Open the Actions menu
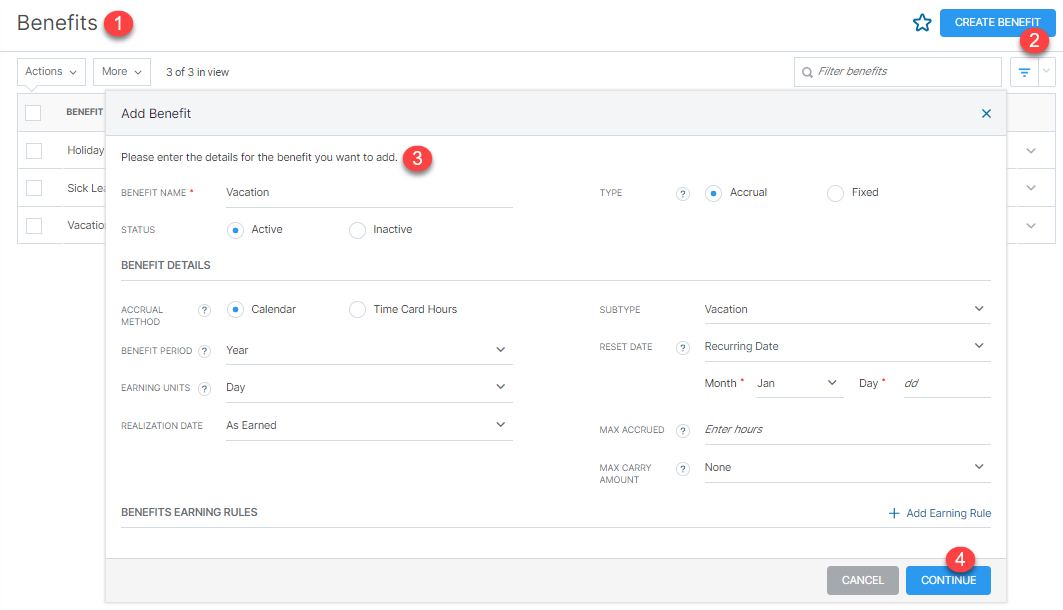Screen dimensions: 1063x610 (51, 72)
